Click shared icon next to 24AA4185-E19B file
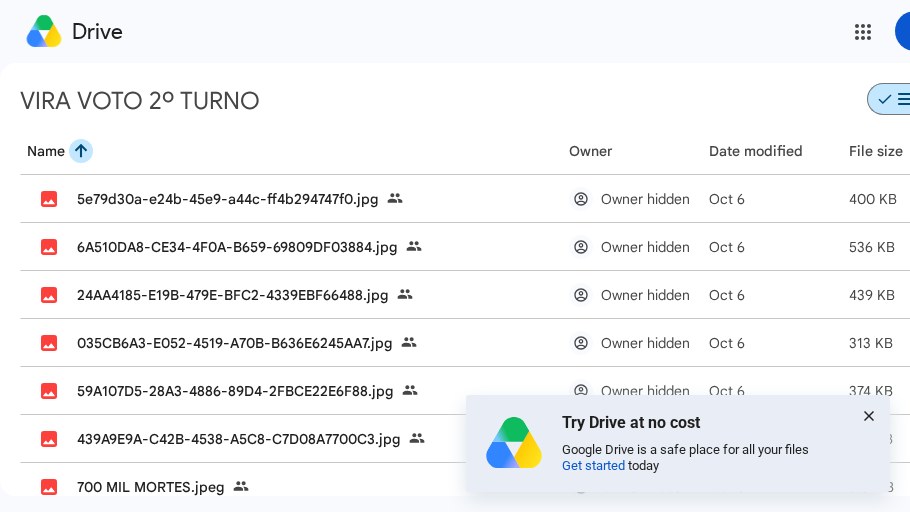This screenshot has width=910, height=512. pos(405,294)
